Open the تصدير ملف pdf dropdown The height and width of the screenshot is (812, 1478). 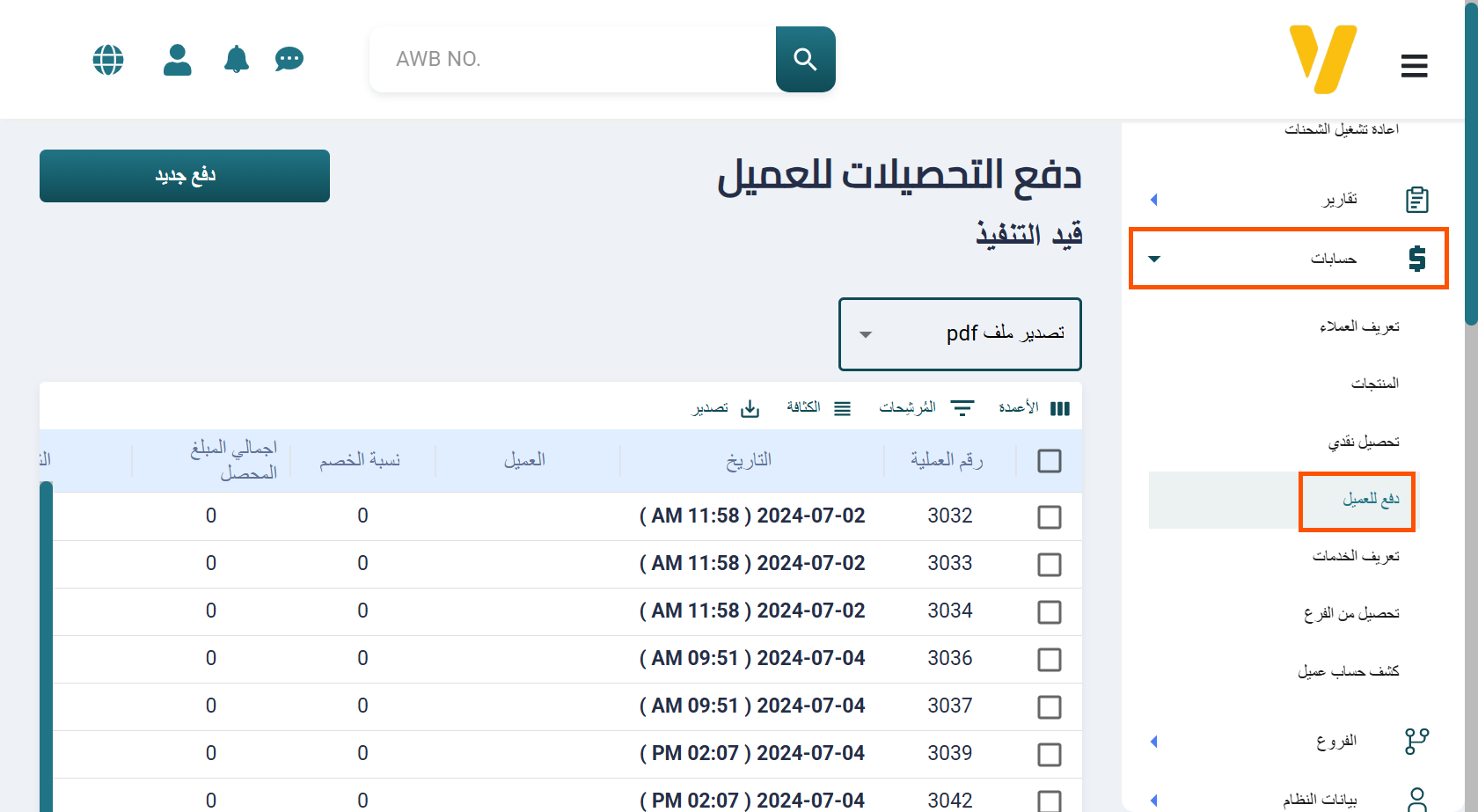tap(960, 334)
